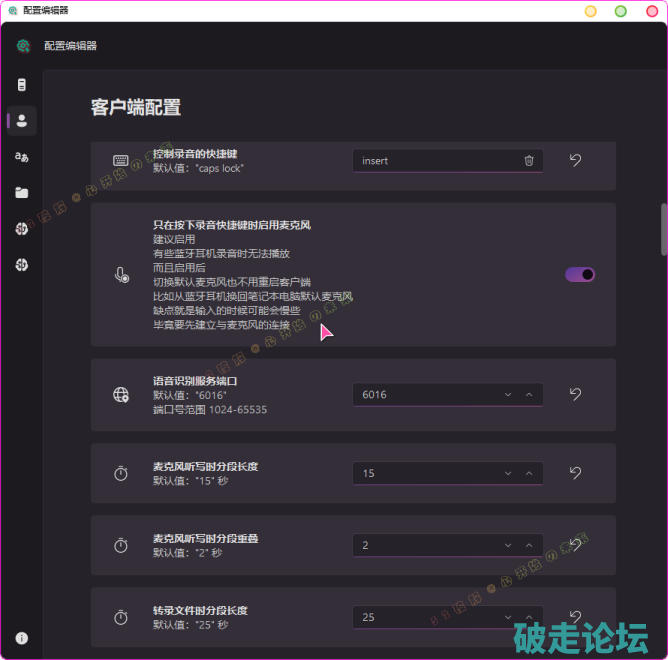Reset recording hotkey to default caps lock
Image resolution: width=668 pixels, height=660 pixels.
(576, 160)
